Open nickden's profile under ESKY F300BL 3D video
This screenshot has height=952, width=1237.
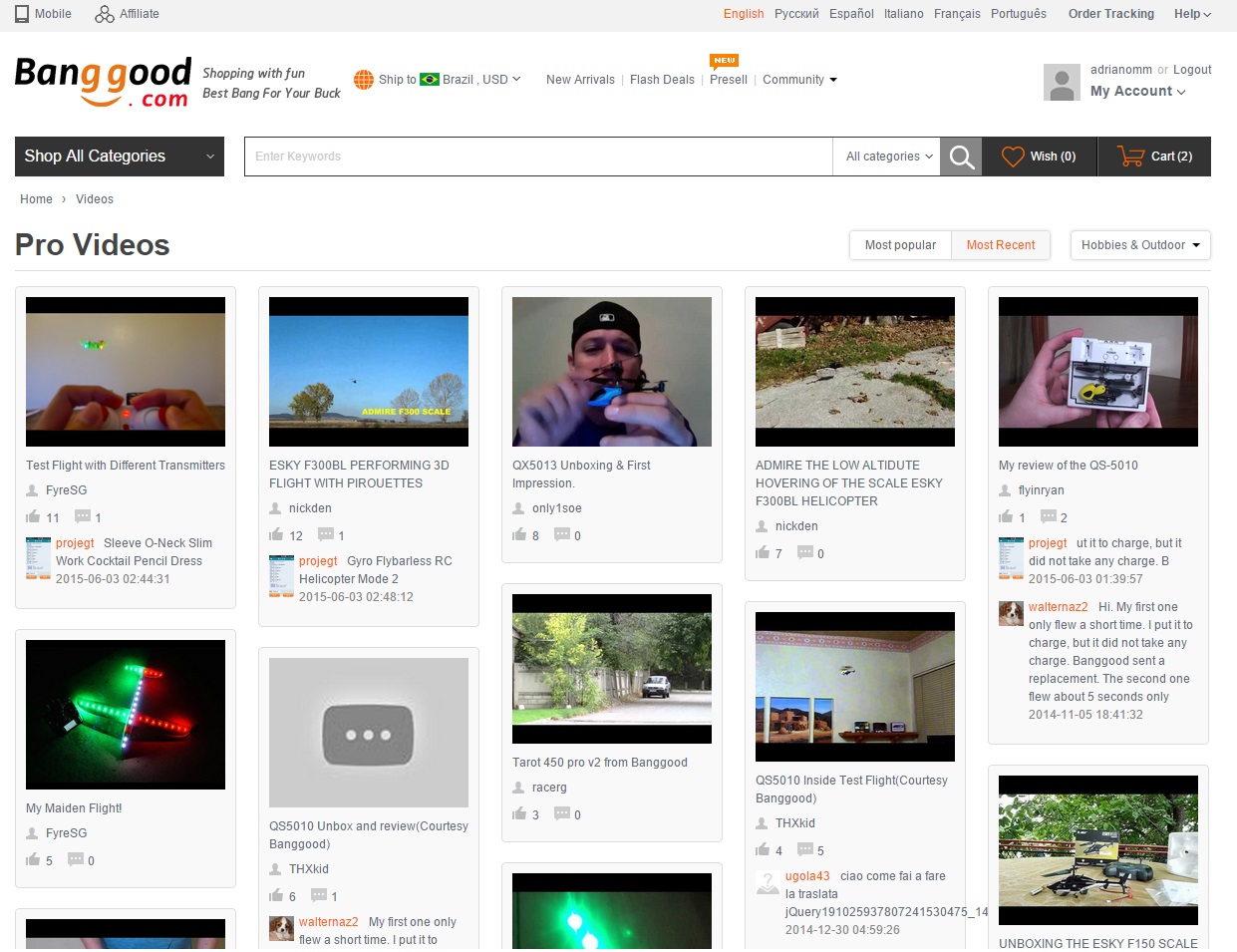click(x=310, y=508)
